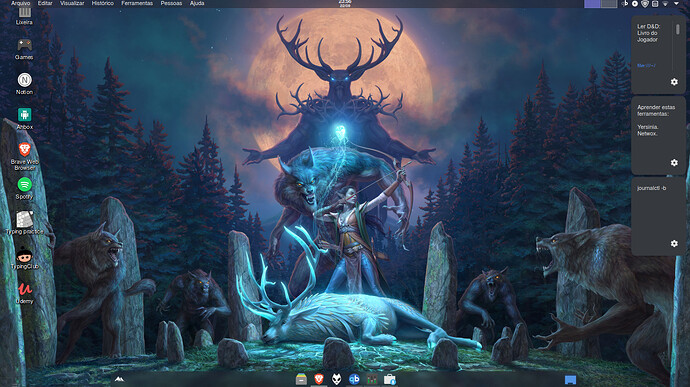Launch the Games desktop shortcut
This screenshot has height=387, width=690.
pos(24,49)
